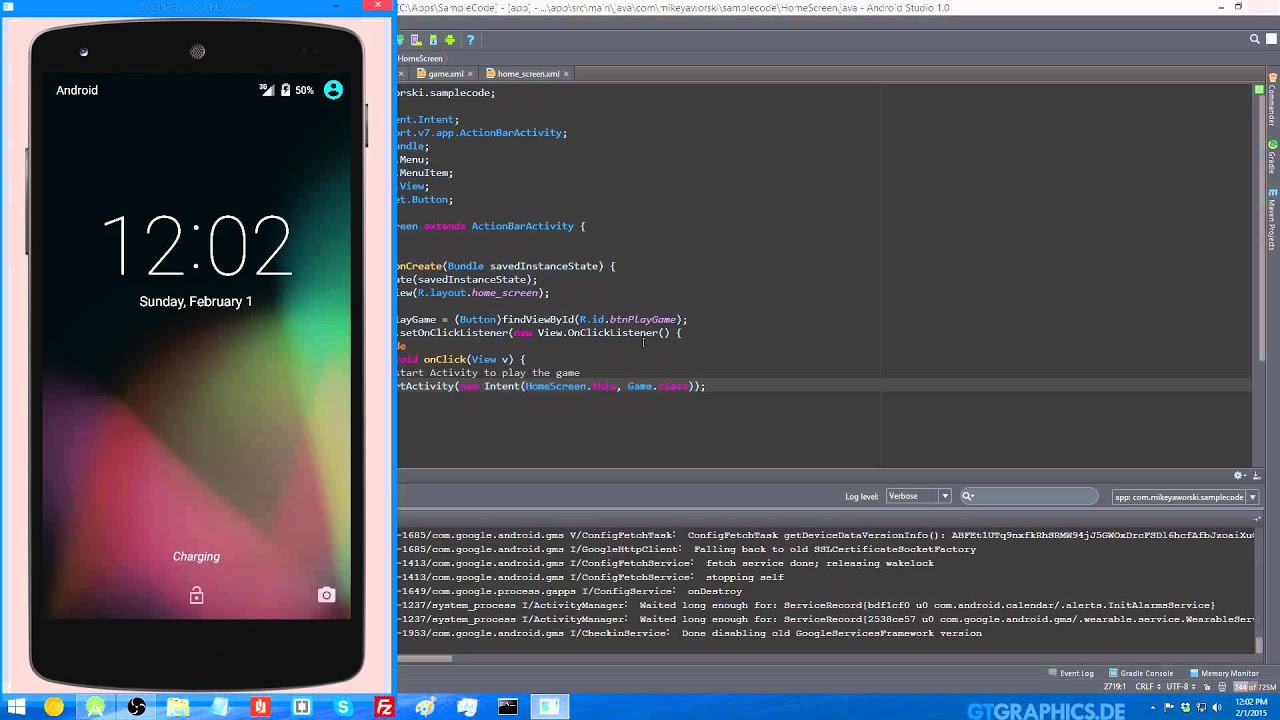This screenshot has width=1280, height=720.
Task: Open the file explorer taskbar icon
Action: [178, 707]
